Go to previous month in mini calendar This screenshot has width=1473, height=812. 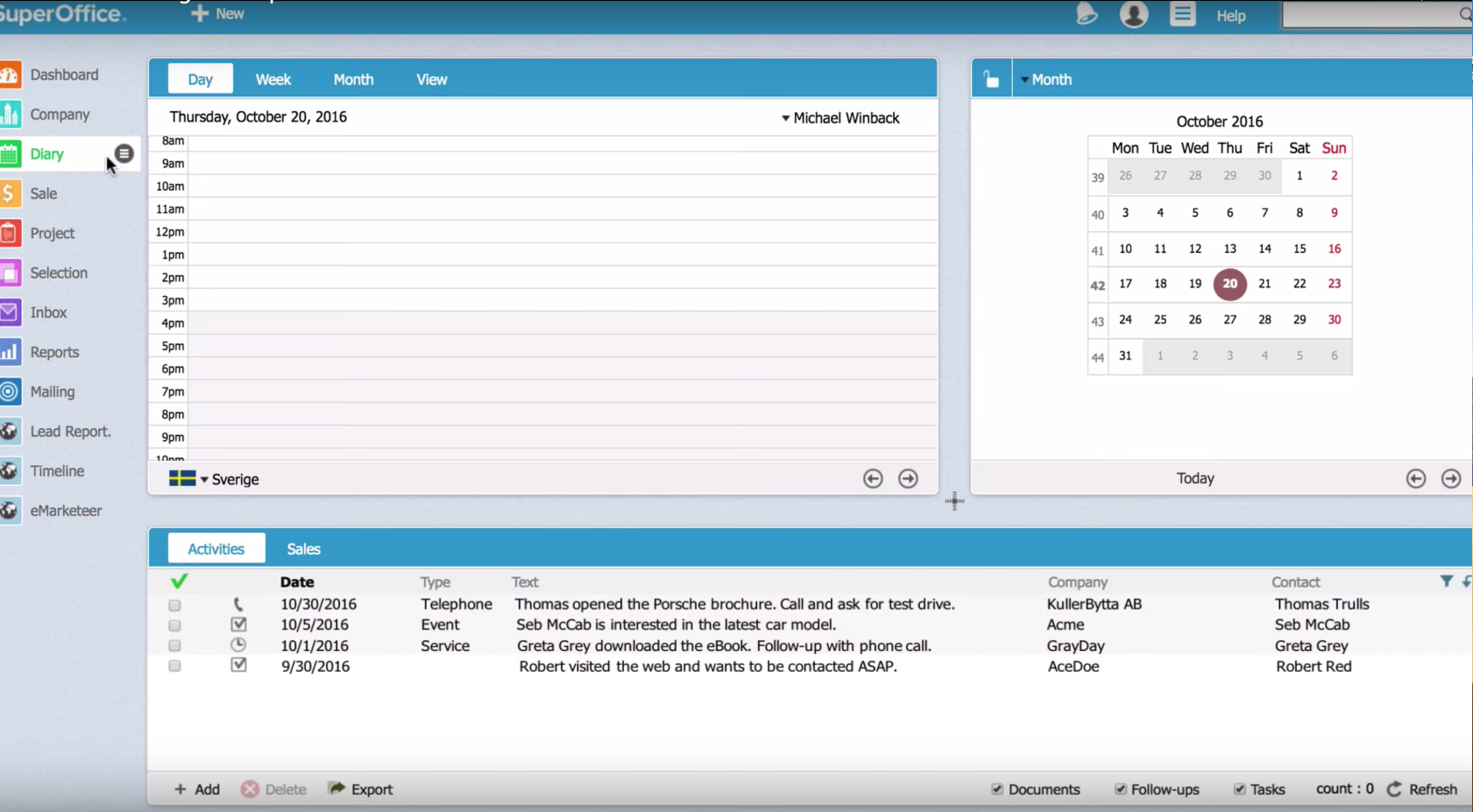1416,478
